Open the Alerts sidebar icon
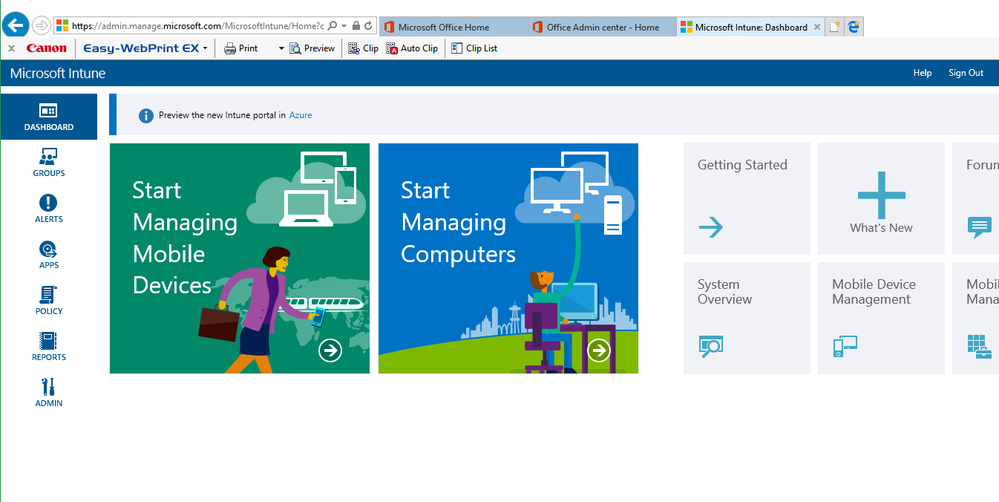Screen dimensions: 999x502 pyautogui.click(x=48, y=203)
